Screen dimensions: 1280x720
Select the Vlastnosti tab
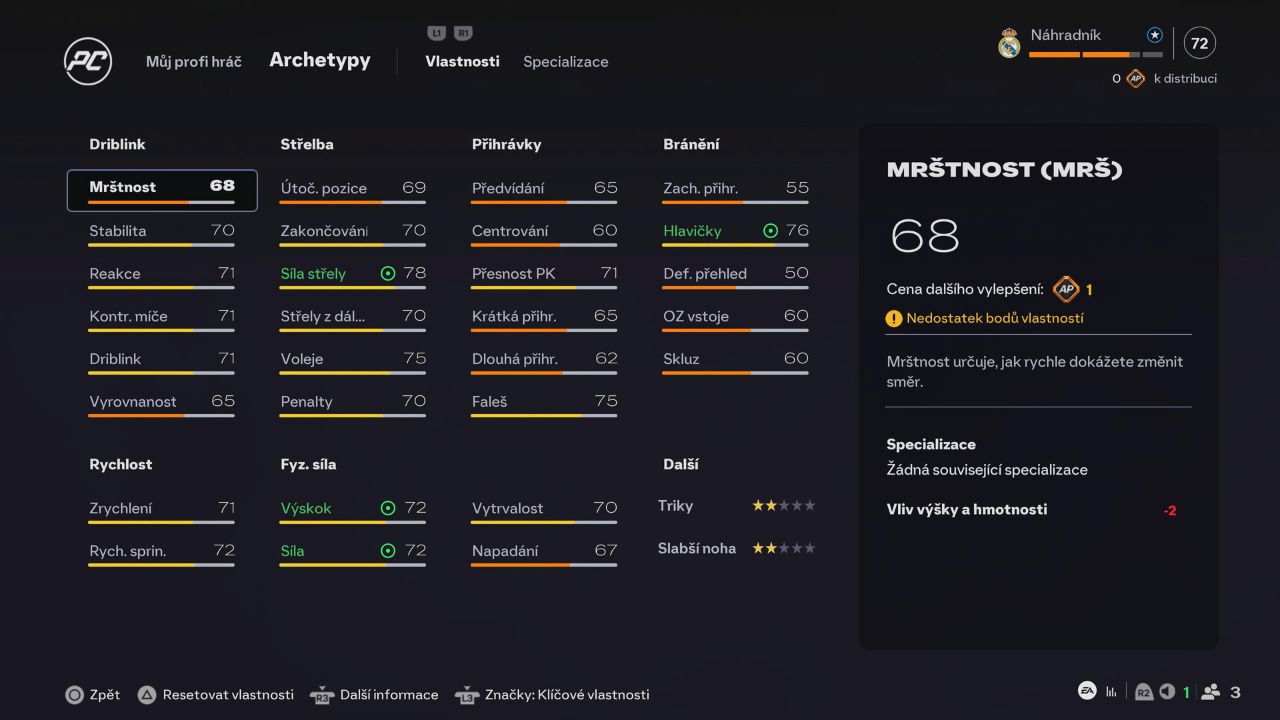point(462,62)
